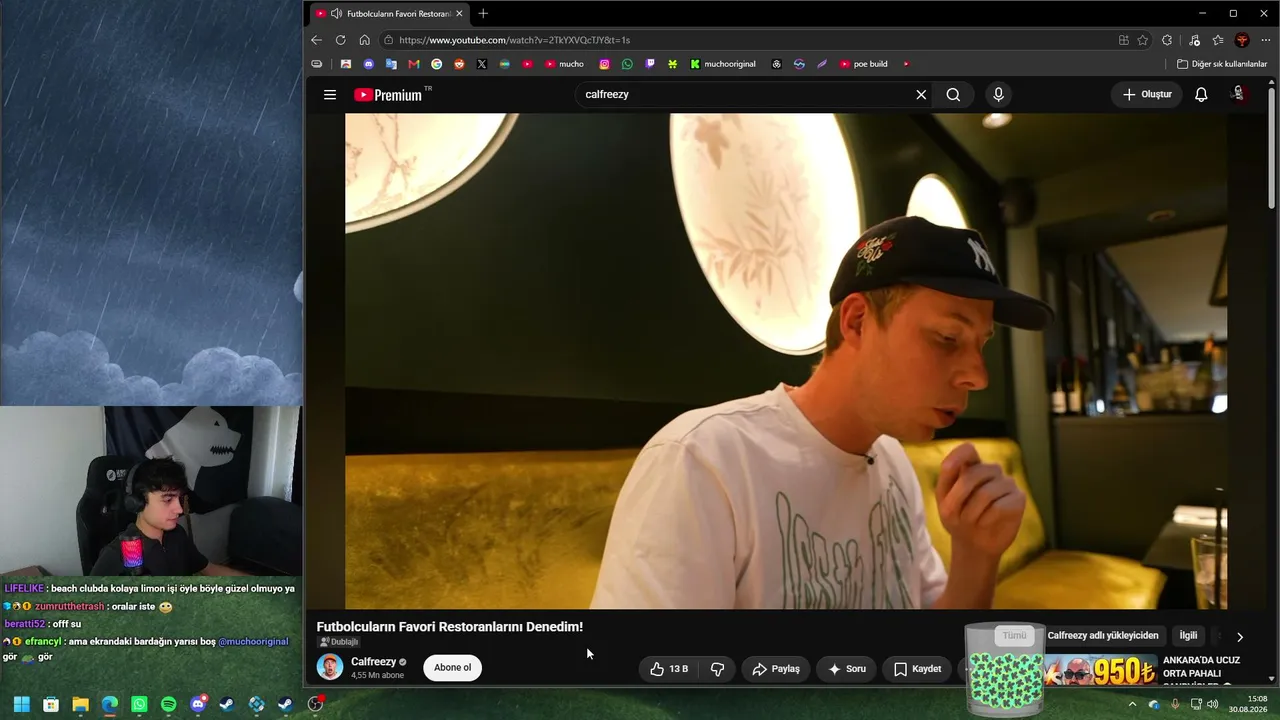Open a new browser tab
This screenshot has width=1280, height=720.
(x=483, y=13)
